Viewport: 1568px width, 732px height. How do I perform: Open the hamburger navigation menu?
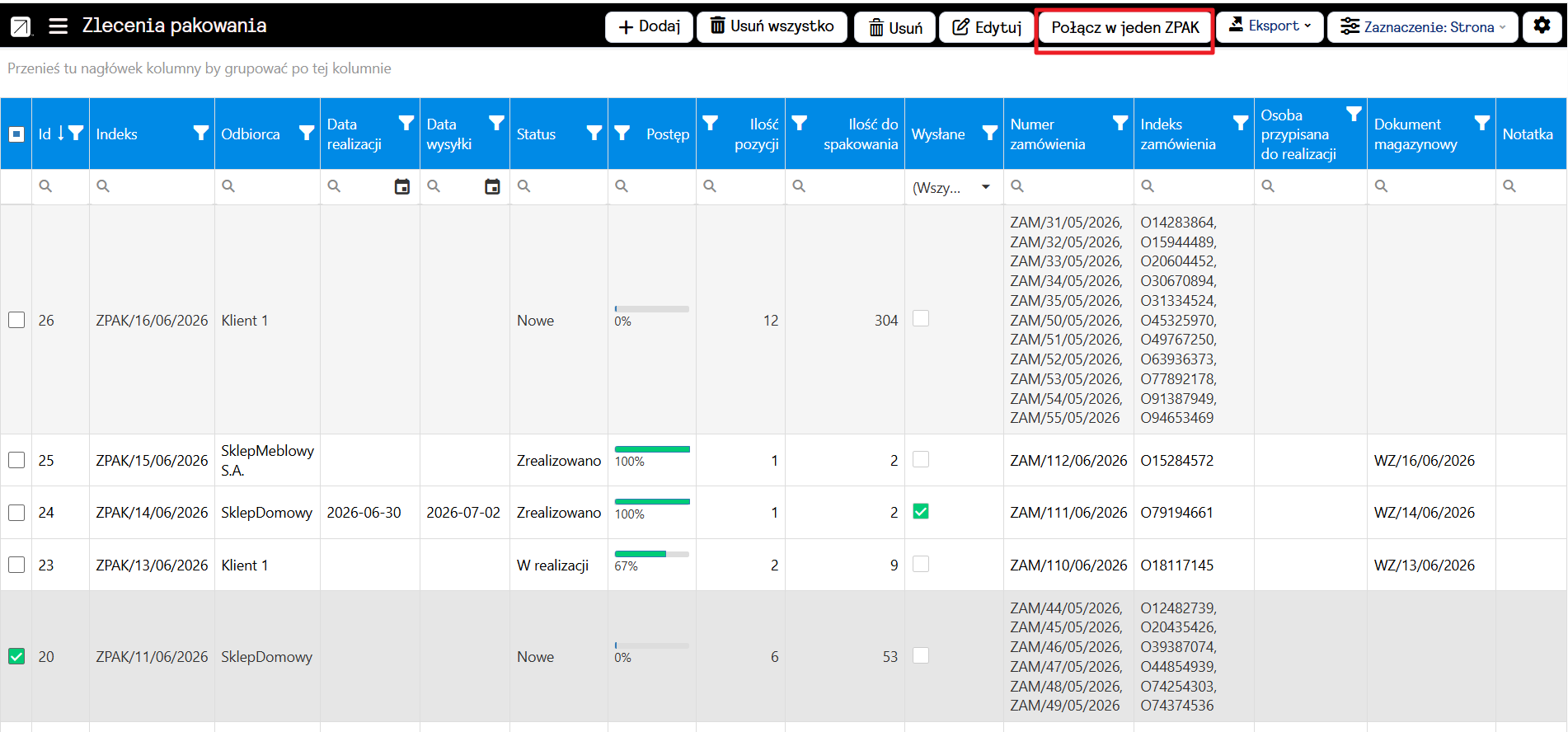point(58,26)
